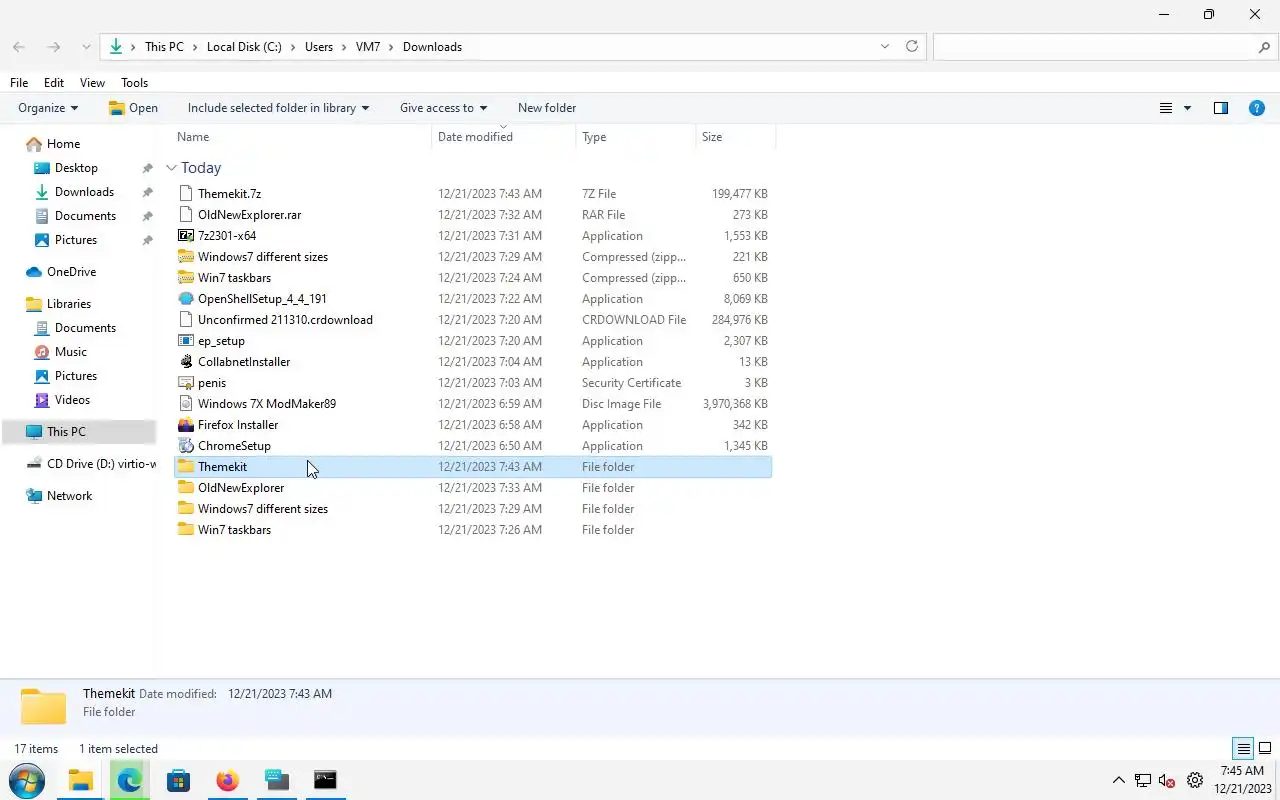Screen dimensions: 1280x800
Task: Select the ChromeSetup icon
Action: [x=185, y=446]
